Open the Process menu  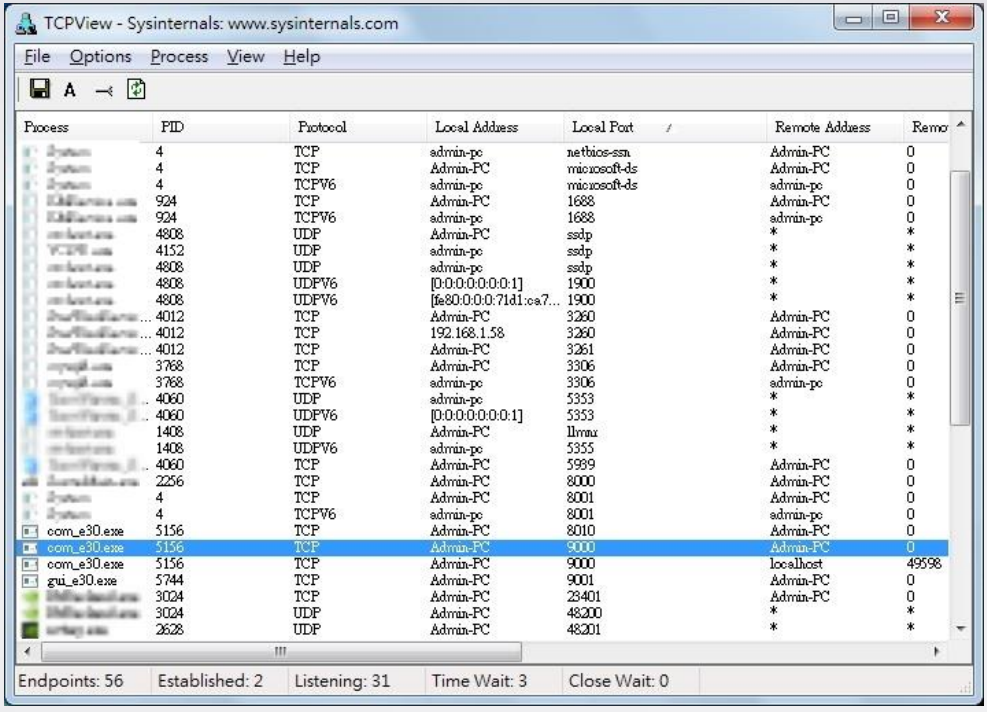179,57
